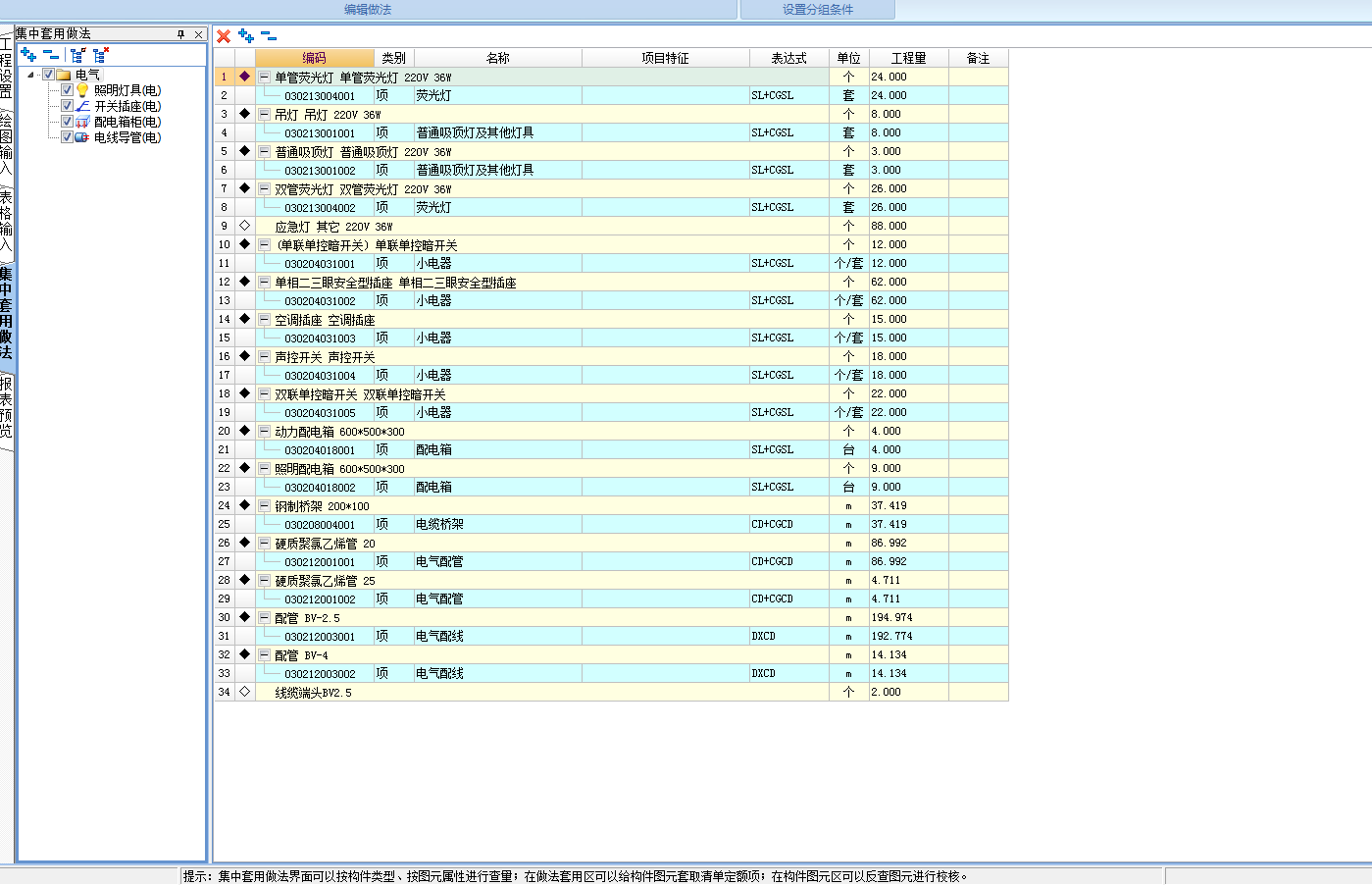Collapse the 单管荧光灯 220V 36W row

click(x=265, y=77)
